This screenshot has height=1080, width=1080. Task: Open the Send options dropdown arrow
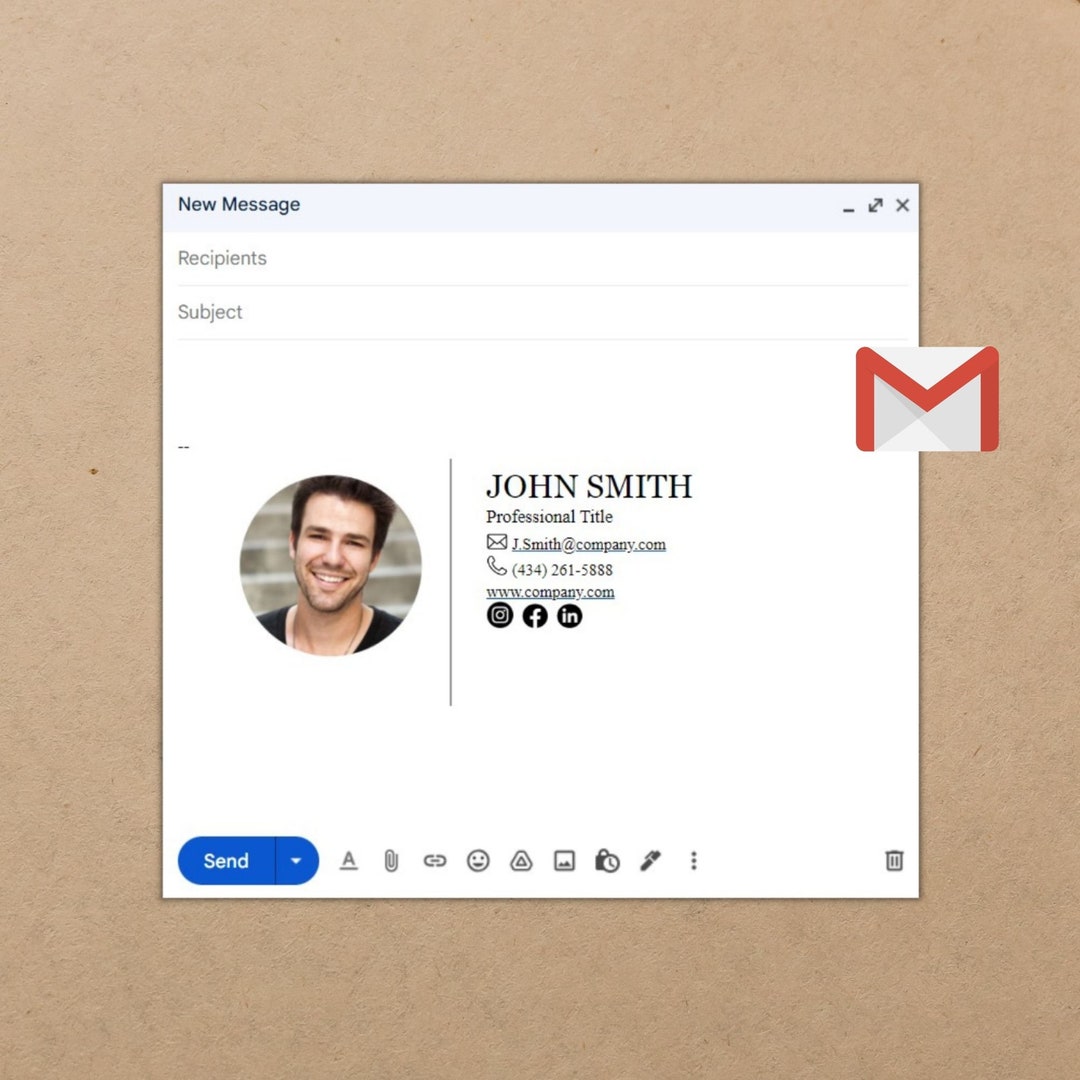tap(296, 861)
